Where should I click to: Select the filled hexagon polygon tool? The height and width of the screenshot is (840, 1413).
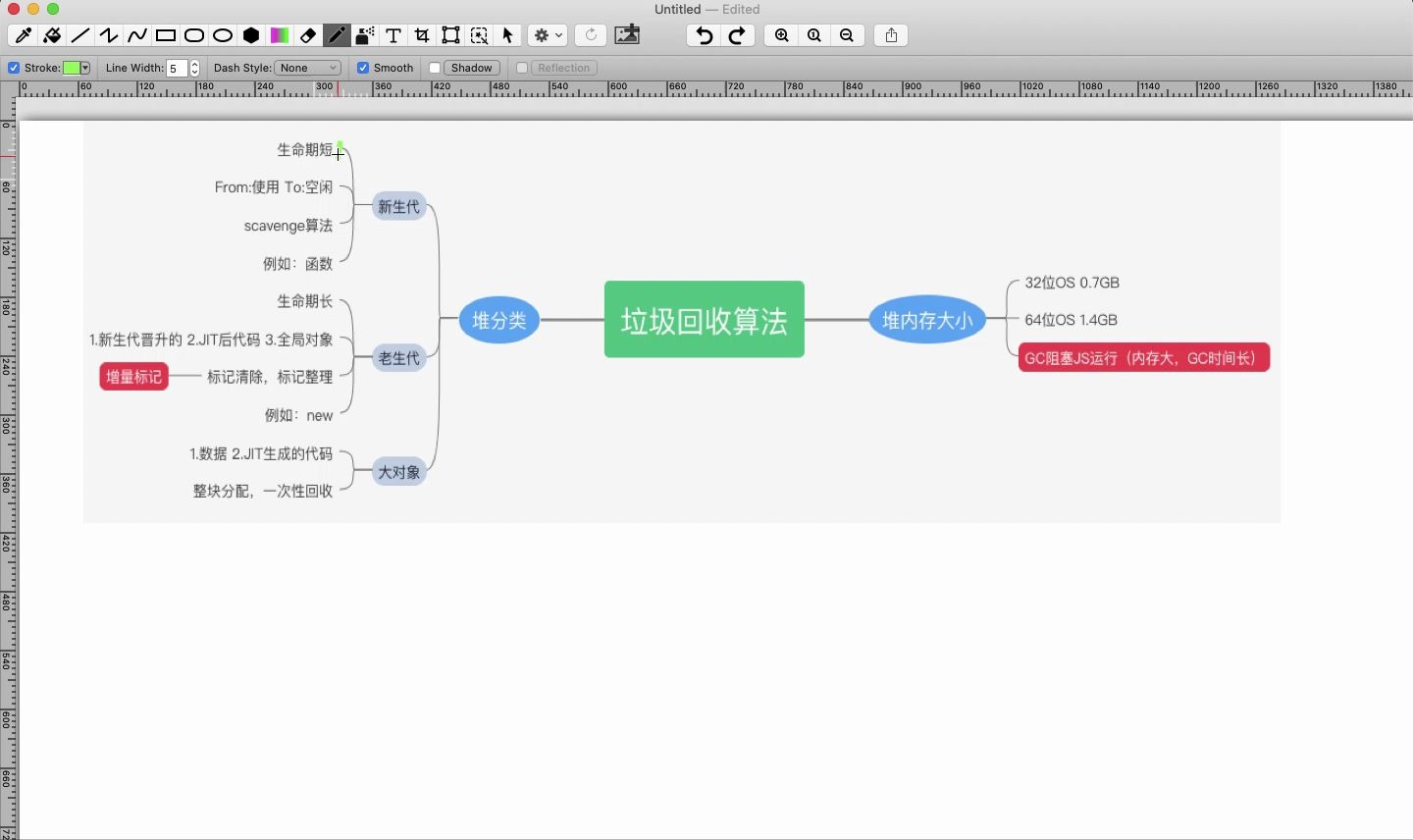(x=251, y=35)
